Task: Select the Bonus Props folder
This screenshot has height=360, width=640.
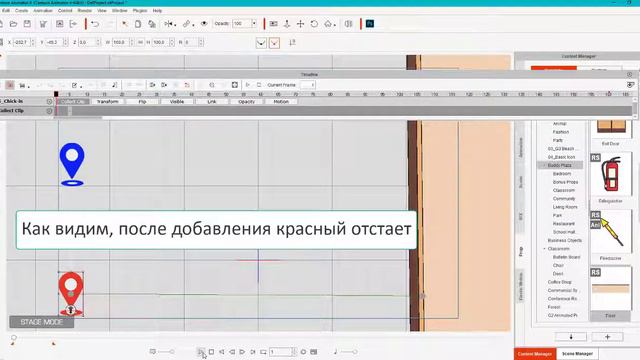Action: pyautogui.click(x=565, y=182)
